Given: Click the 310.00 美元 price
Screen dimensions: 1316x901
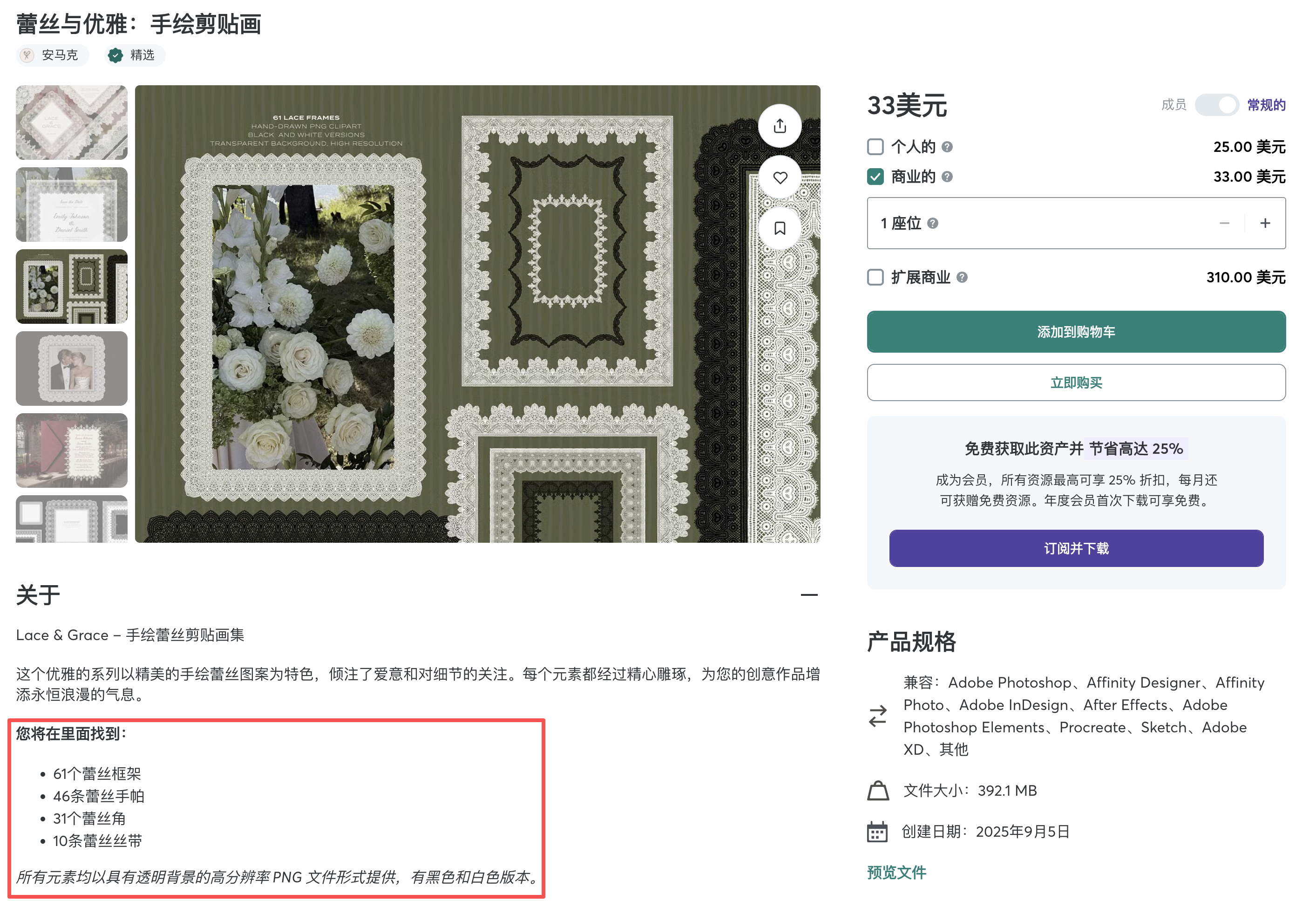Looking at the screenshot, I should (x=1246, y=277).
